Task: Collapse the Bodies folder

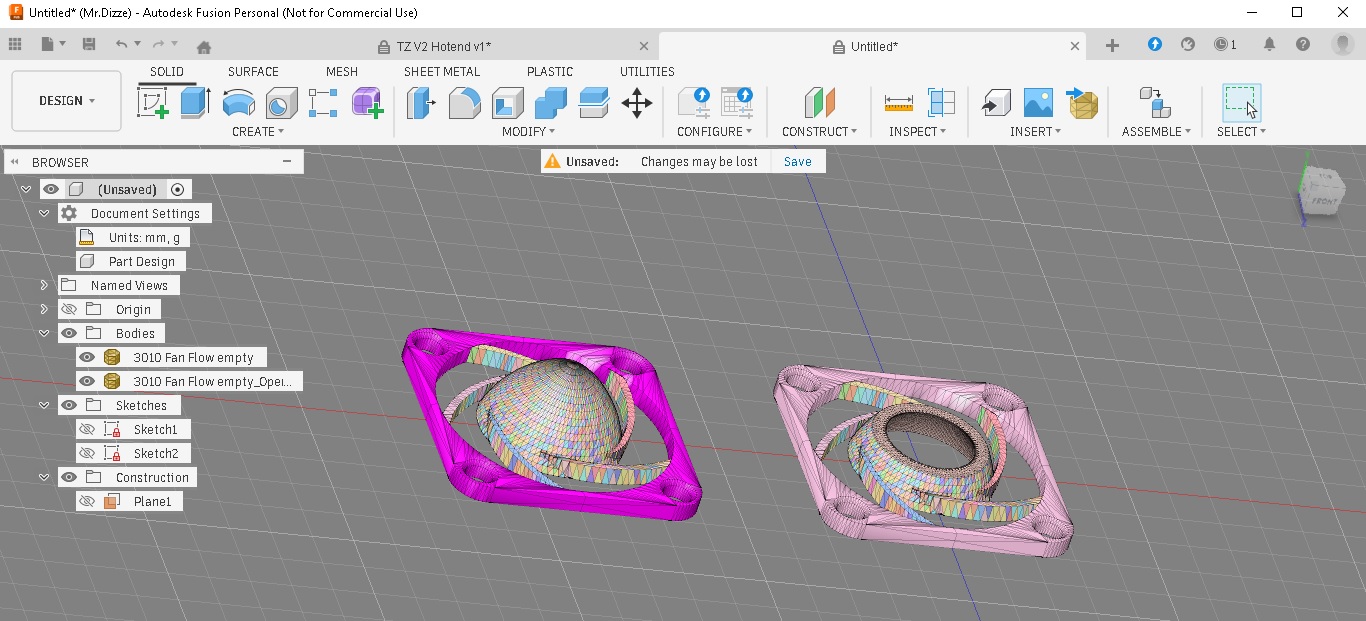Action: [x=44, y=333]
